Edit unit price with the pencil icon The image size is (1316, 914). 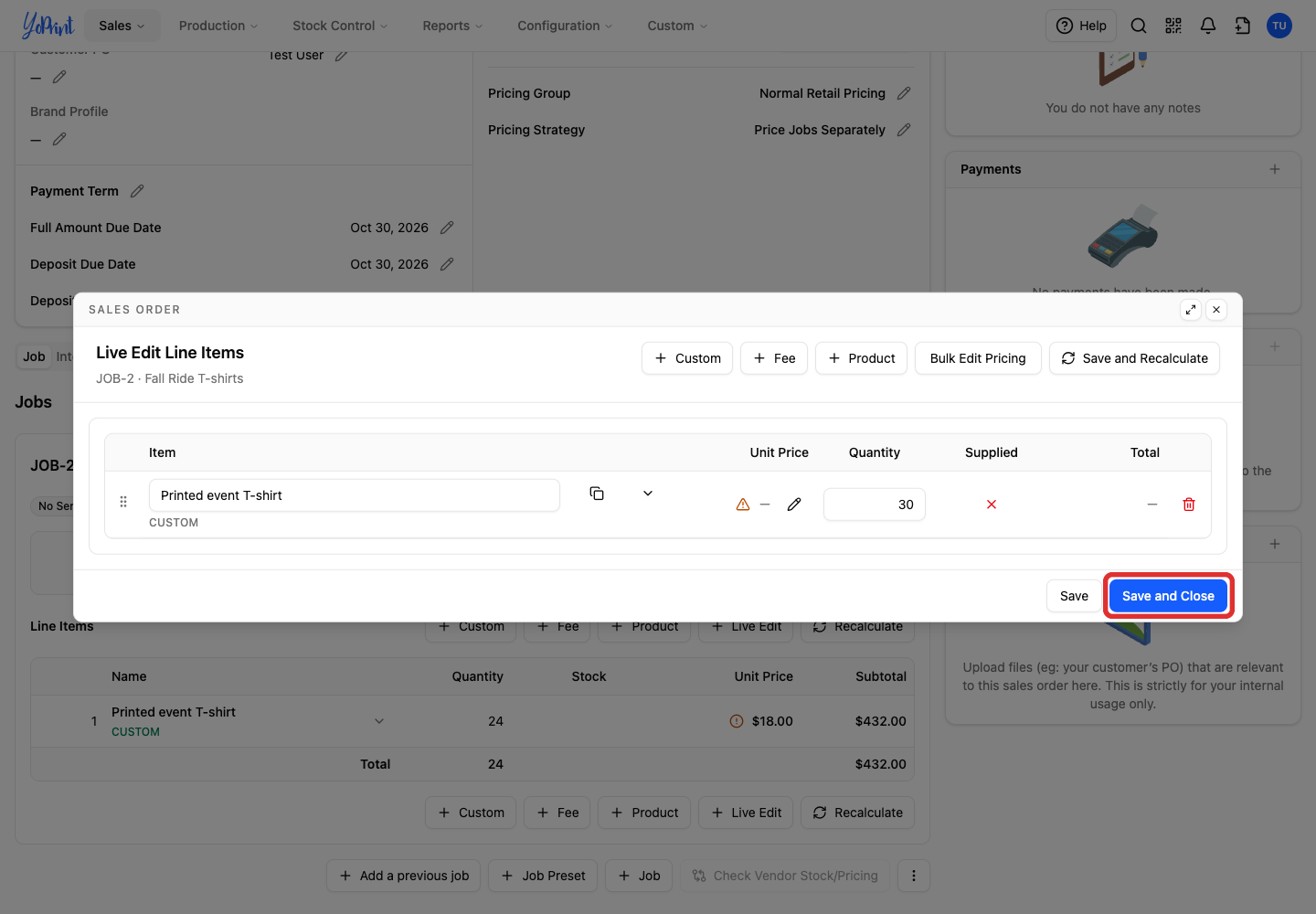(x=794, y=505)
